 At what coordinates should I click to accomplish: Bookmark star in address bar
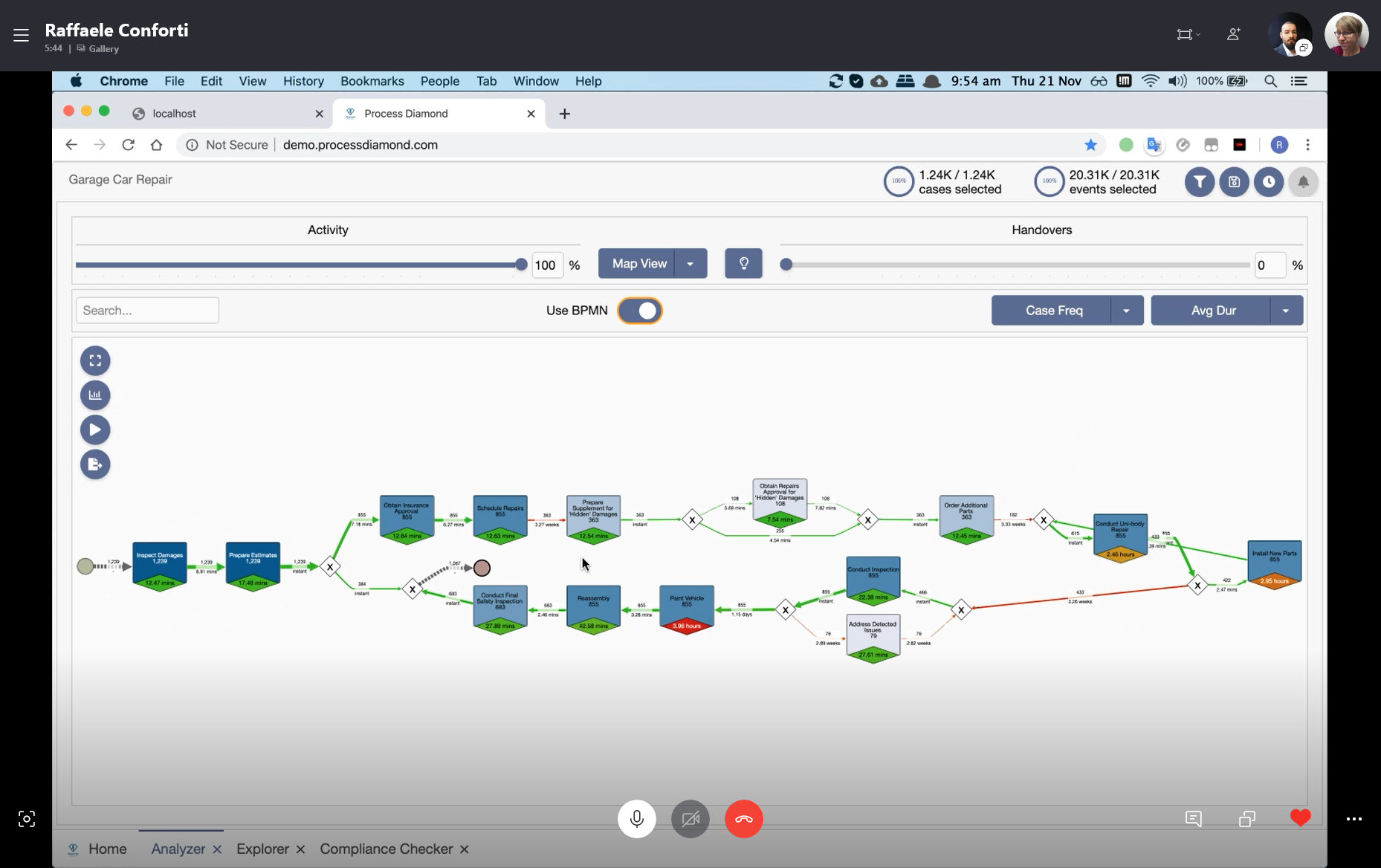tap(1090, 145)
